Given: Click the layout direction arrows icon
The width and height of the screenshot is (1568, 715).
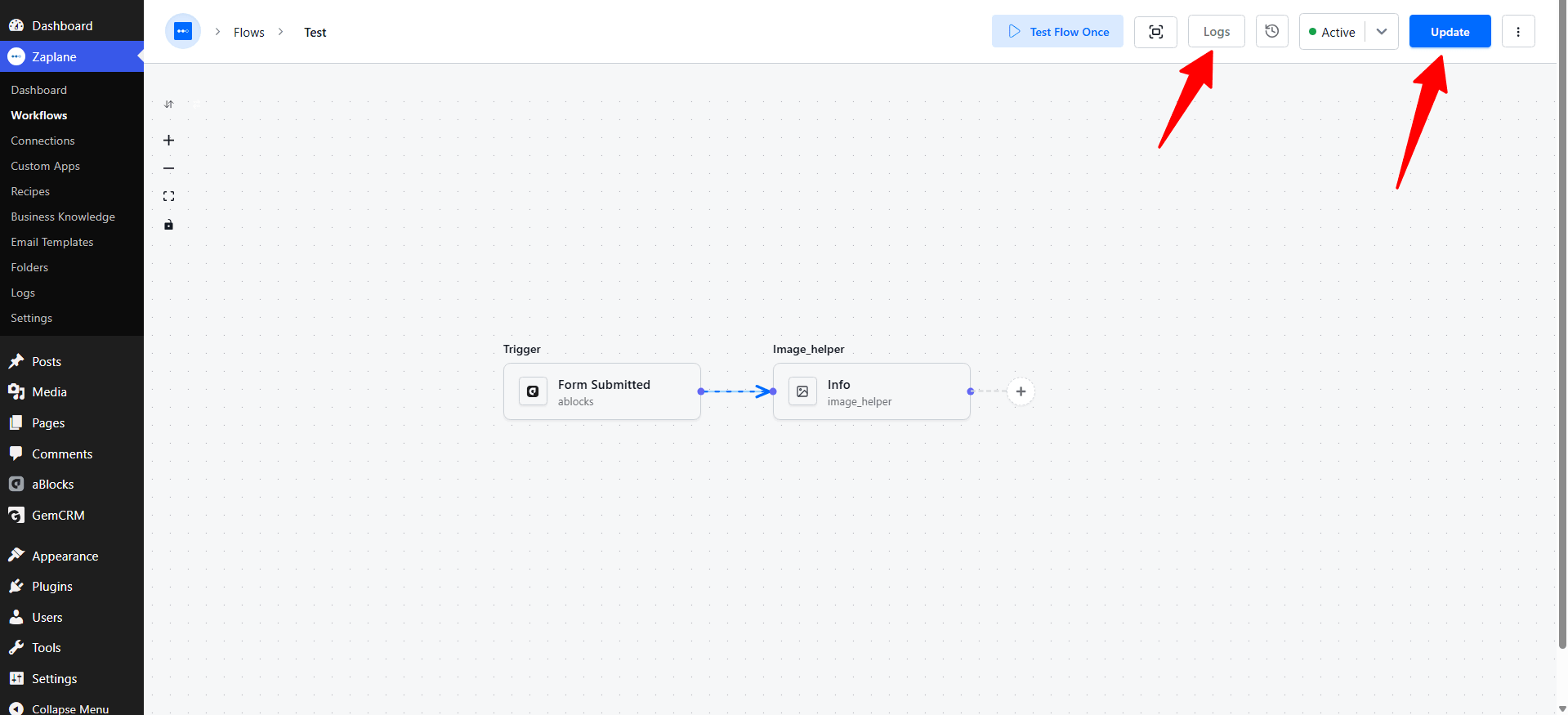Looking at the screenshot, I should tap(168, 105).
